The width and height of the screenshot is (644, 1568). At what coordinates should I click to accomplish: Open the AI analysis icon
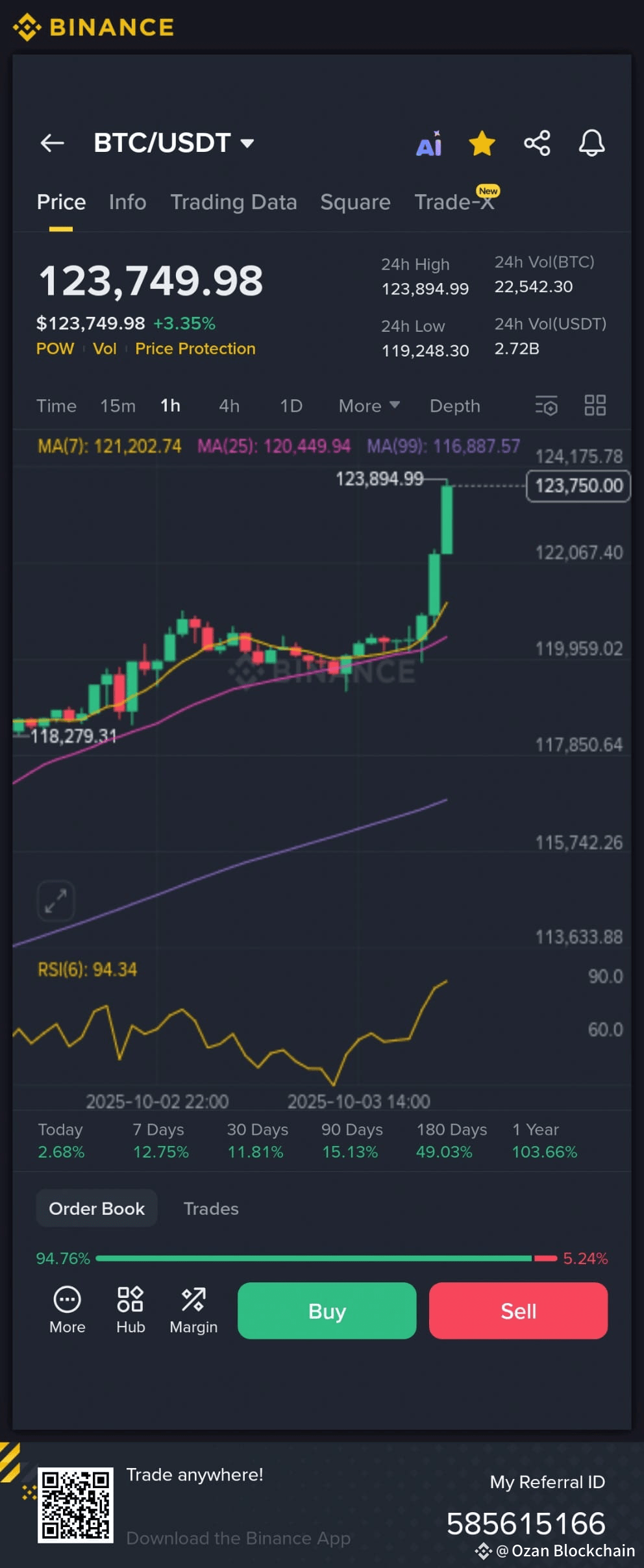(429, 143)
